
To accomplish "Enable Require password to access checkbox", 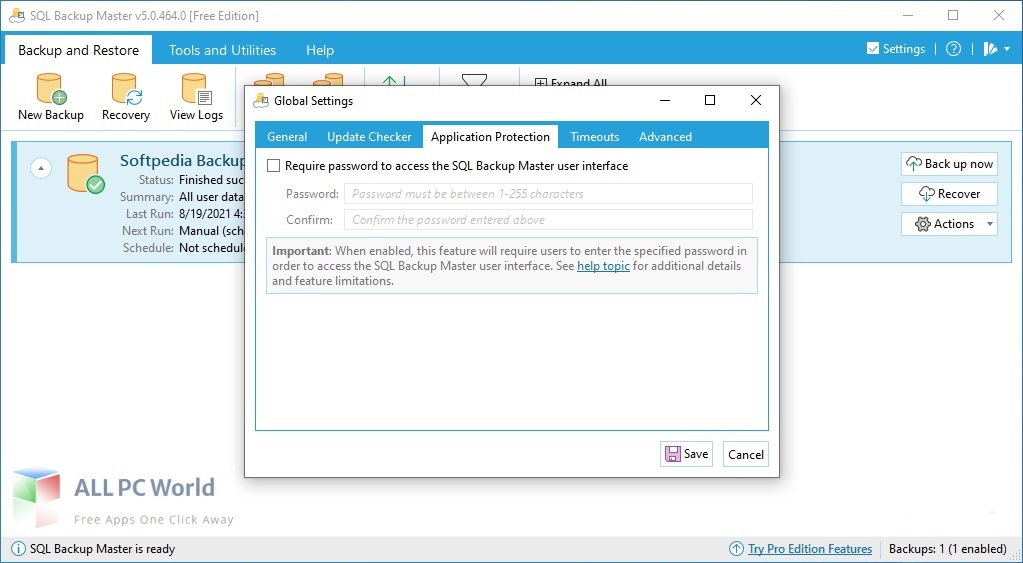I will pos(274,166).
